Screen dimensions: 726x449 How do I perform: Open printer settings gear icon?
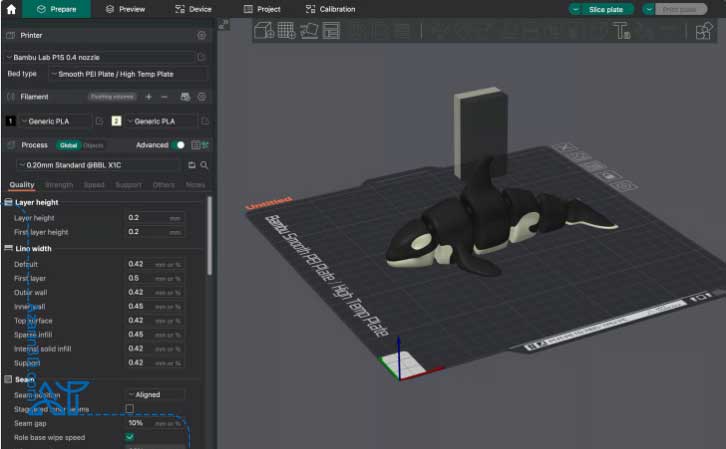pos(201,35)
